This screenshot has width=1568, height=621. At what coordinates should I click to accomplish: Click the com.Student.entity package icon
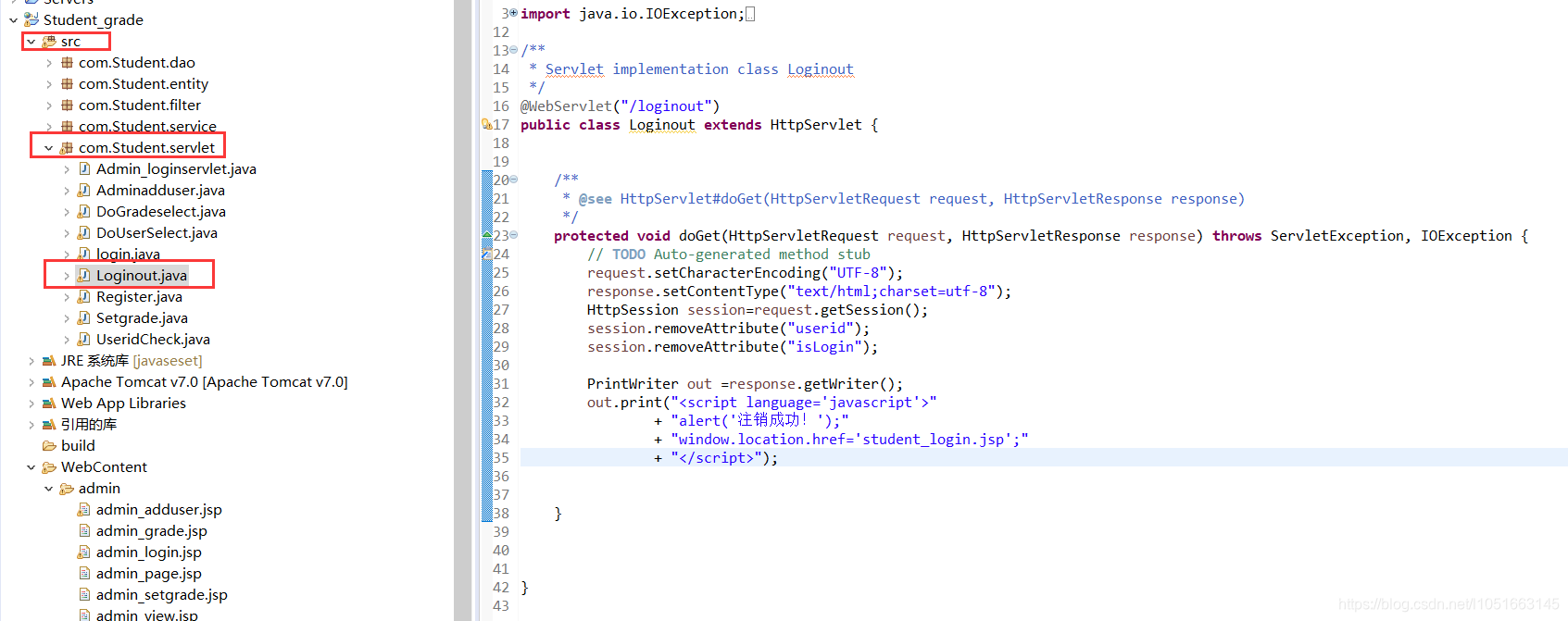coord(67,84)
